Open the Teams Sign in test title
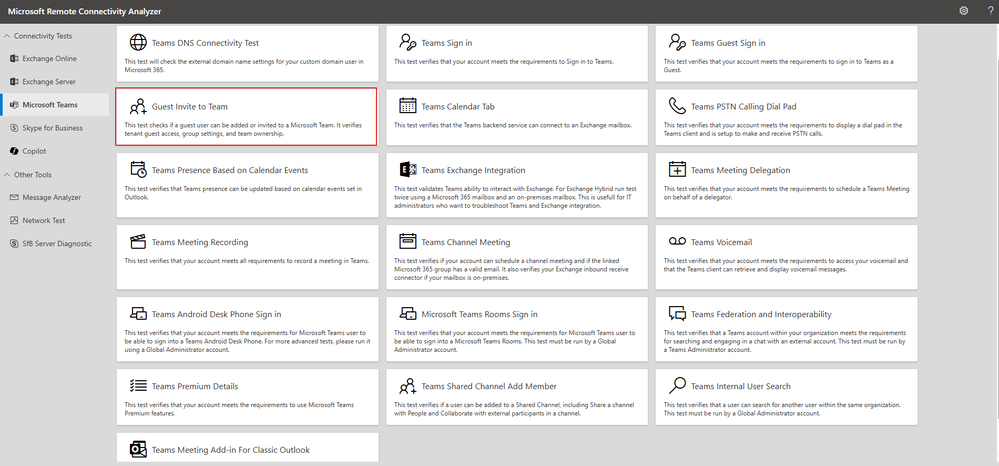 coord(447,43)
